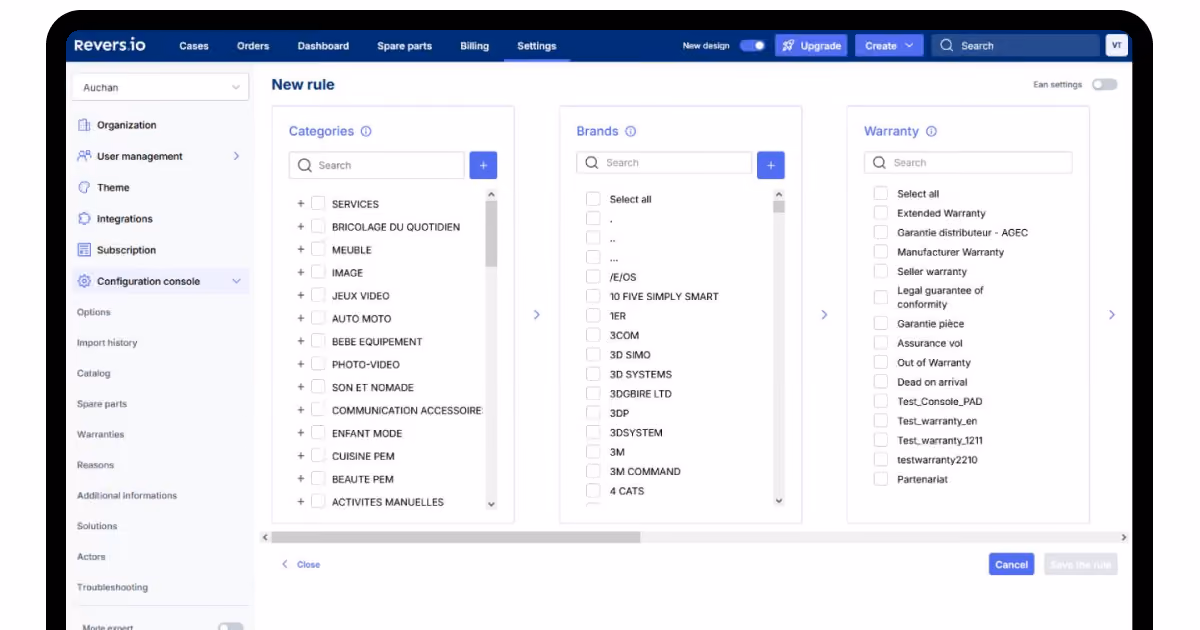Image resolution: width=1200 pixels, height=630 pixels.
Task: Click the User management icon
Action: coord(84,156)
